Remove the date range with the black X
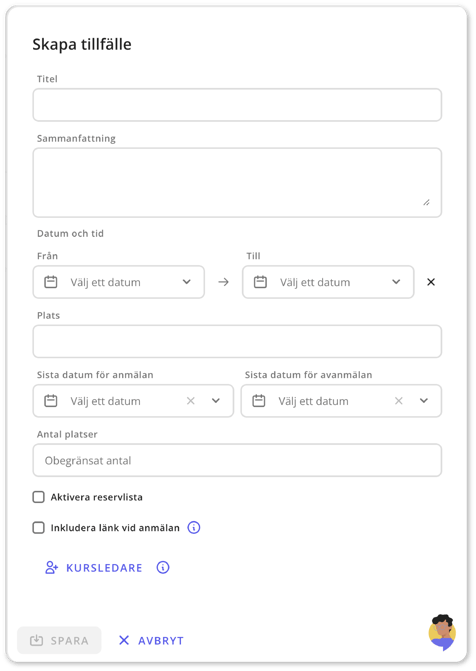476x671 pixels. click(431, 282)
